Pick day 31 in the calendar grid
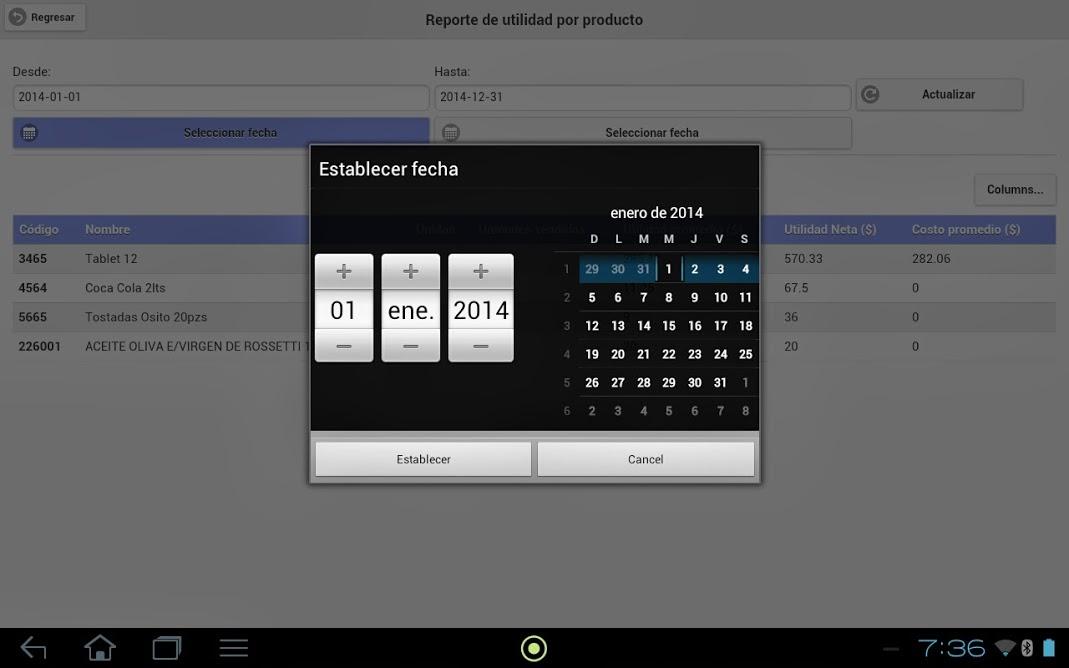The image size is (1069, 668). click(720, 383)
